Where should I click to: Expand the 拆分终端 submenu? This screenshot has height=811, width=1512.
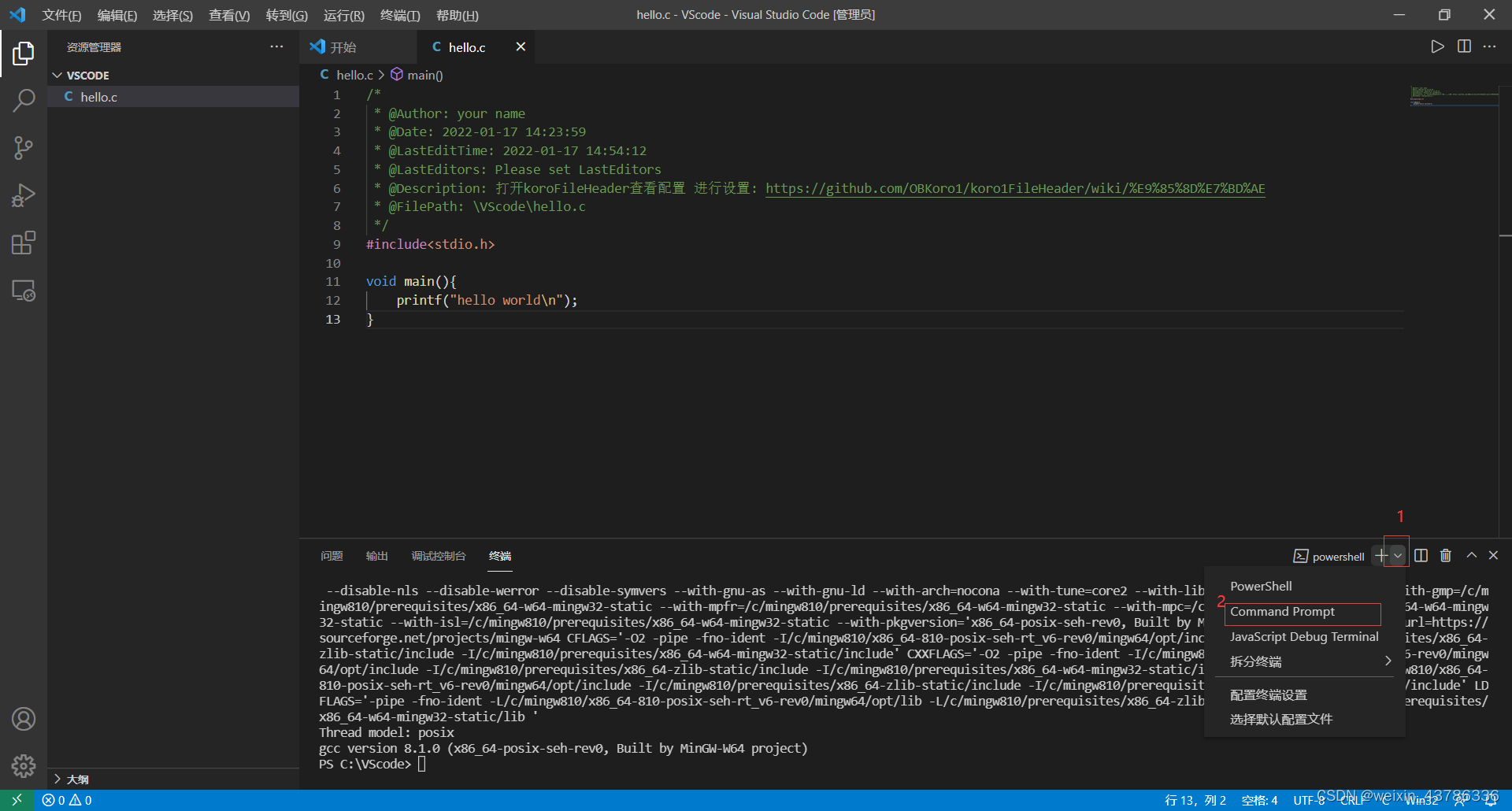pyautogui.click(x=1305, y=661)
